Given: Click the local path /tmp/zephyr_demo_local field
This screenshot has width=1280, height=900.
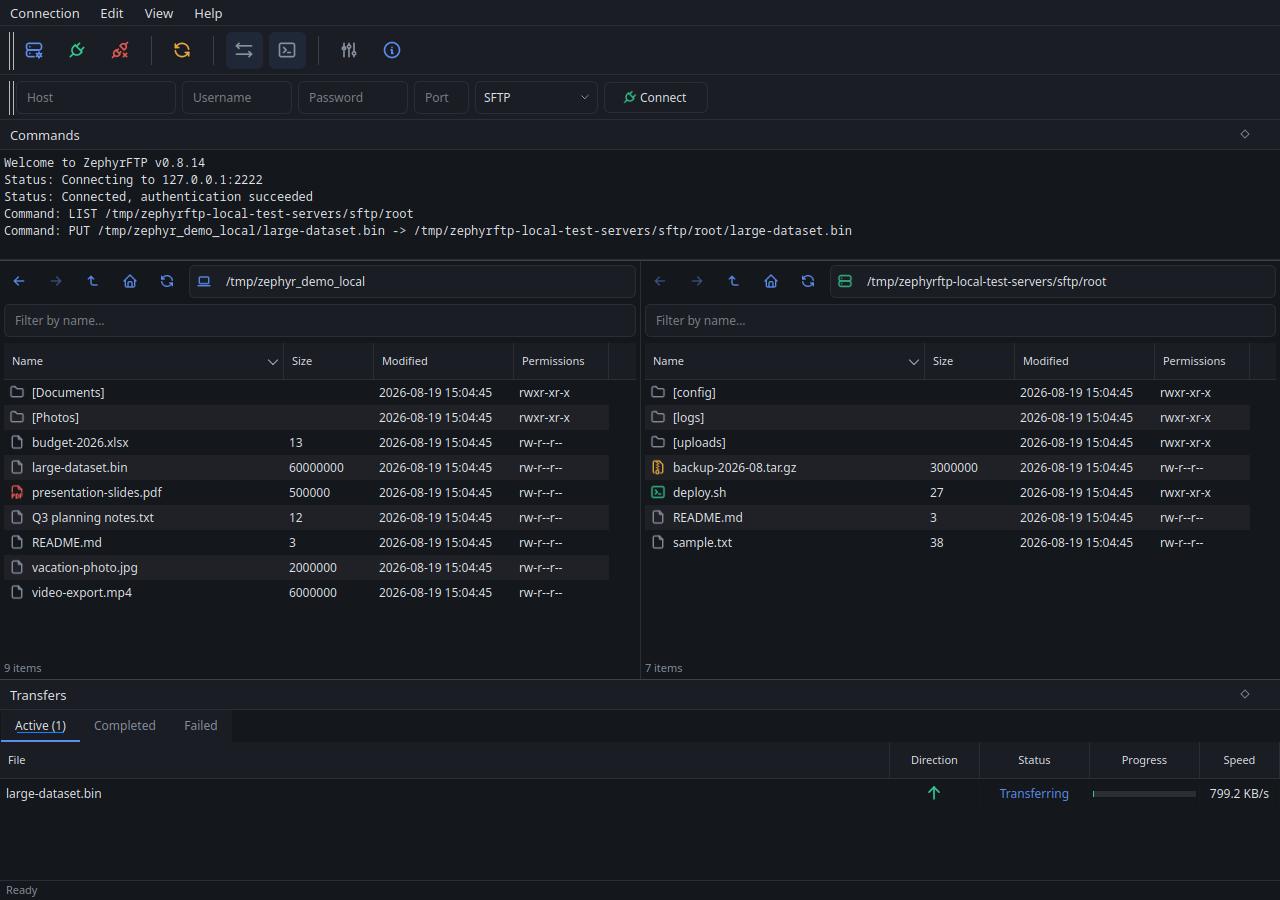Looking at the screenshot, I should [412, 281].
